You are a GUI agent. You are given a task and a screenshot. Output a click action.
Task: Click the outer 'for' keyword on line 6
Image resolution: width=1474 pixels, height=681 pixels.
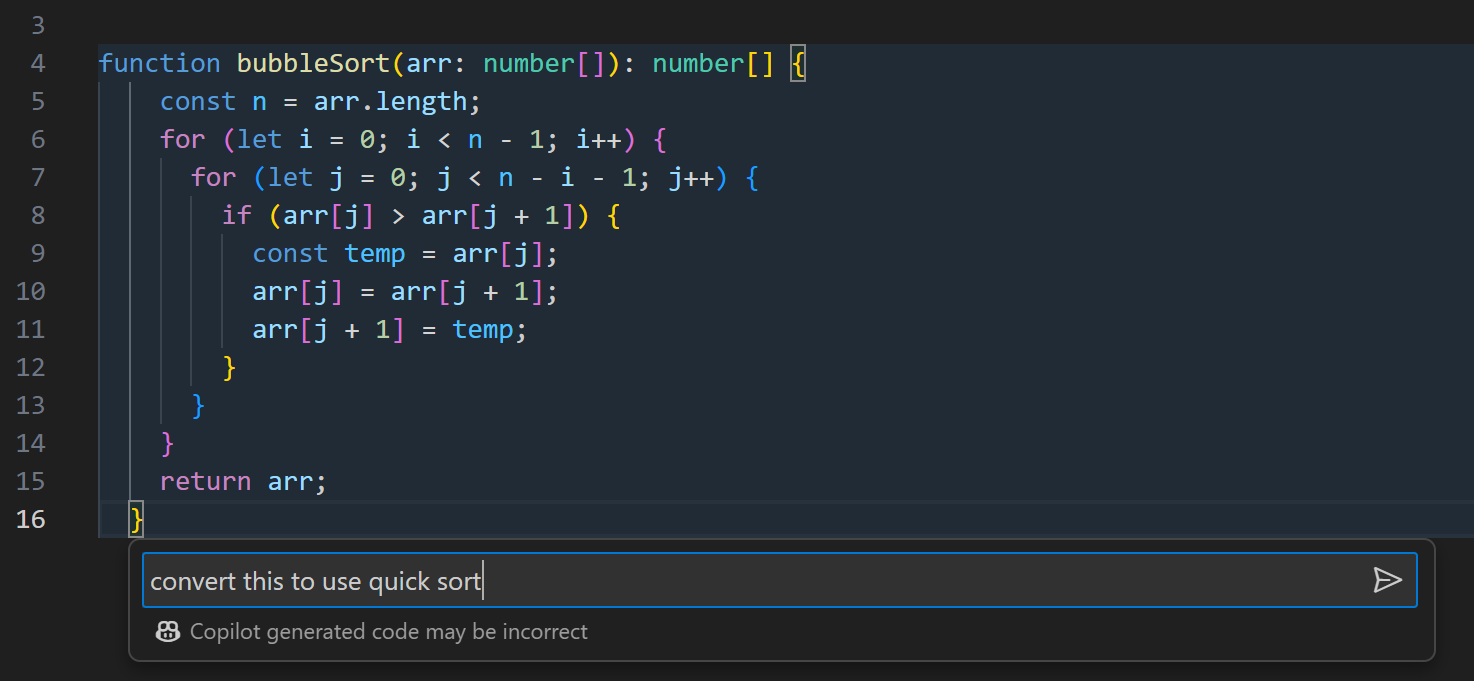pyautogui.click(x=182, y=138)
